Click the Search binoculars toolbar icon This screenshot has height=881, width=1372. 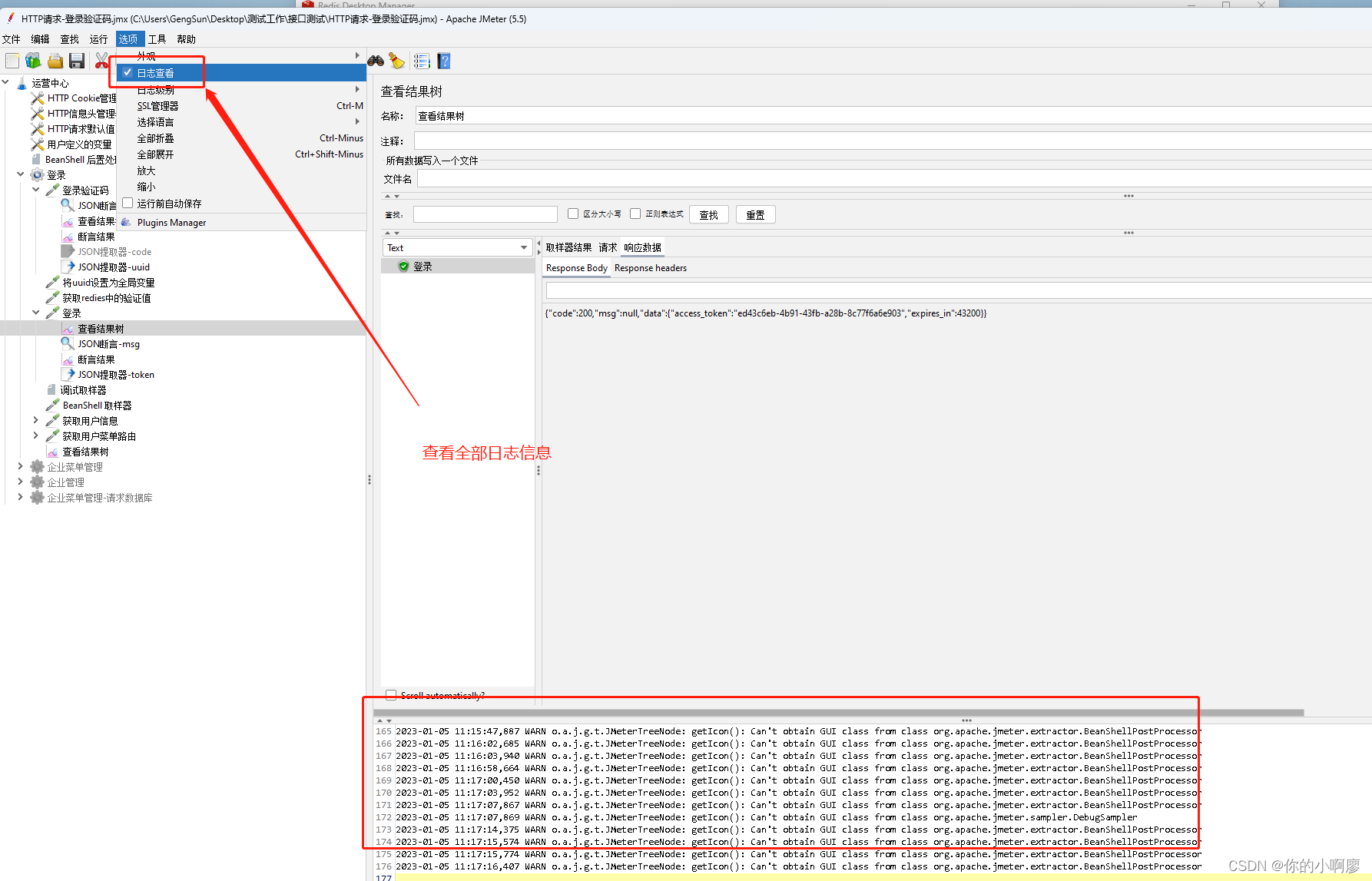click(x=376, y=61)
